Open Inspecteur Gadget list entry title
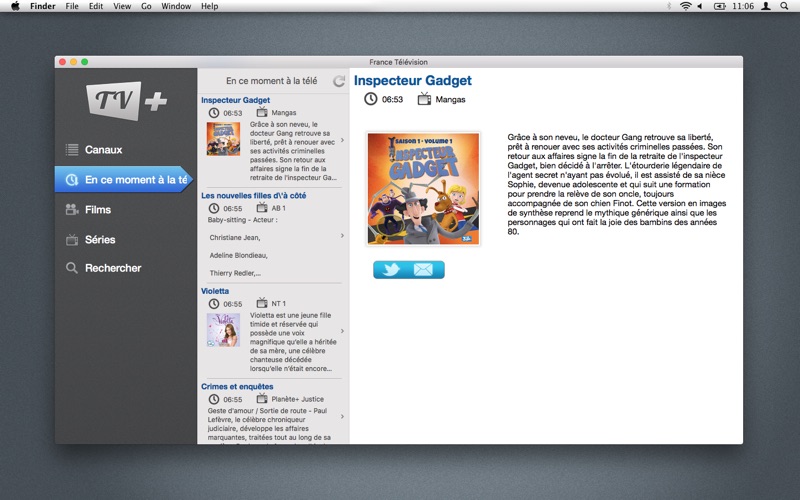 235,100
